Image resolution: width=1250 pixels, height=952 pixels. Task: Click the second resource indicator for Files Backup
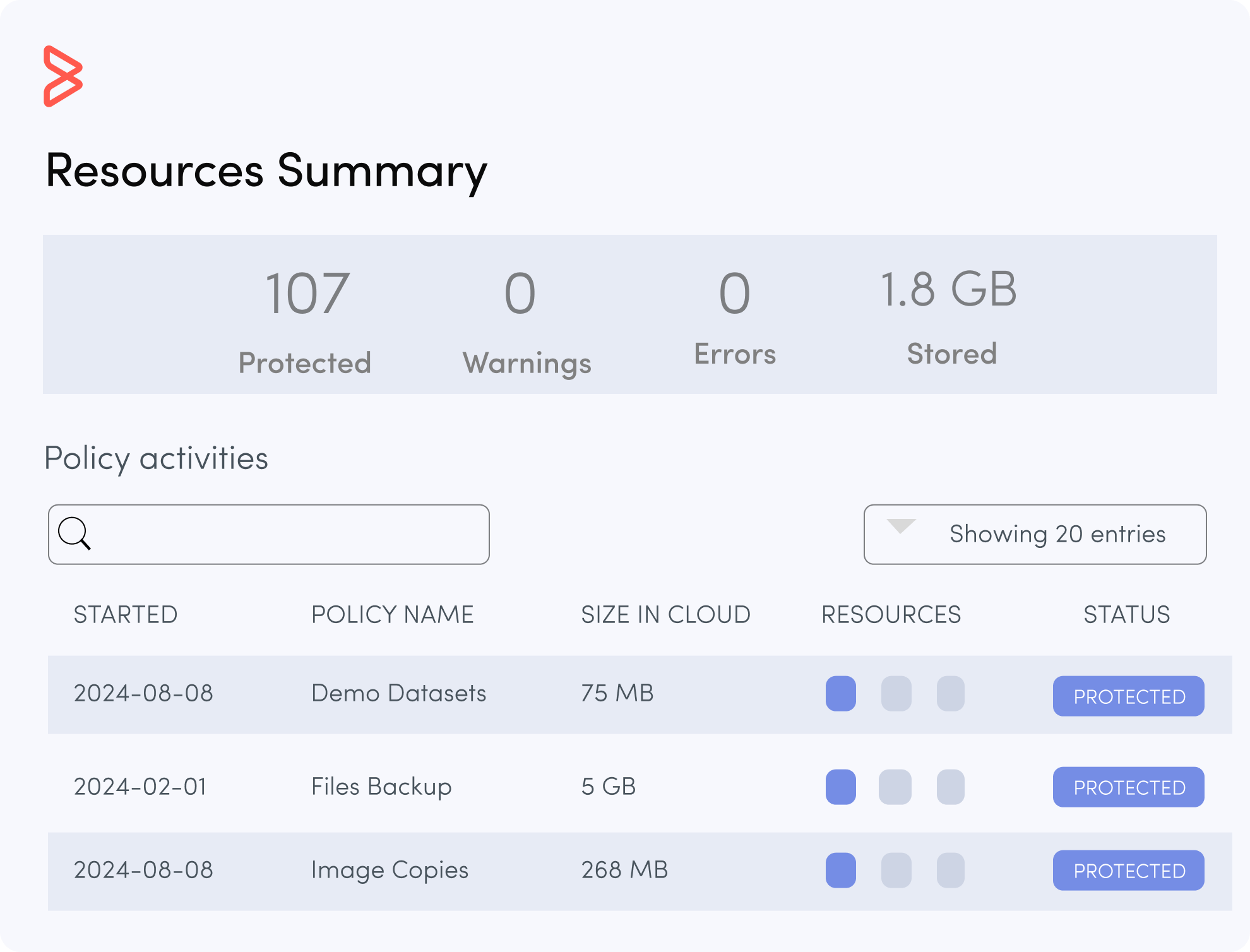[x=896, y=787]
